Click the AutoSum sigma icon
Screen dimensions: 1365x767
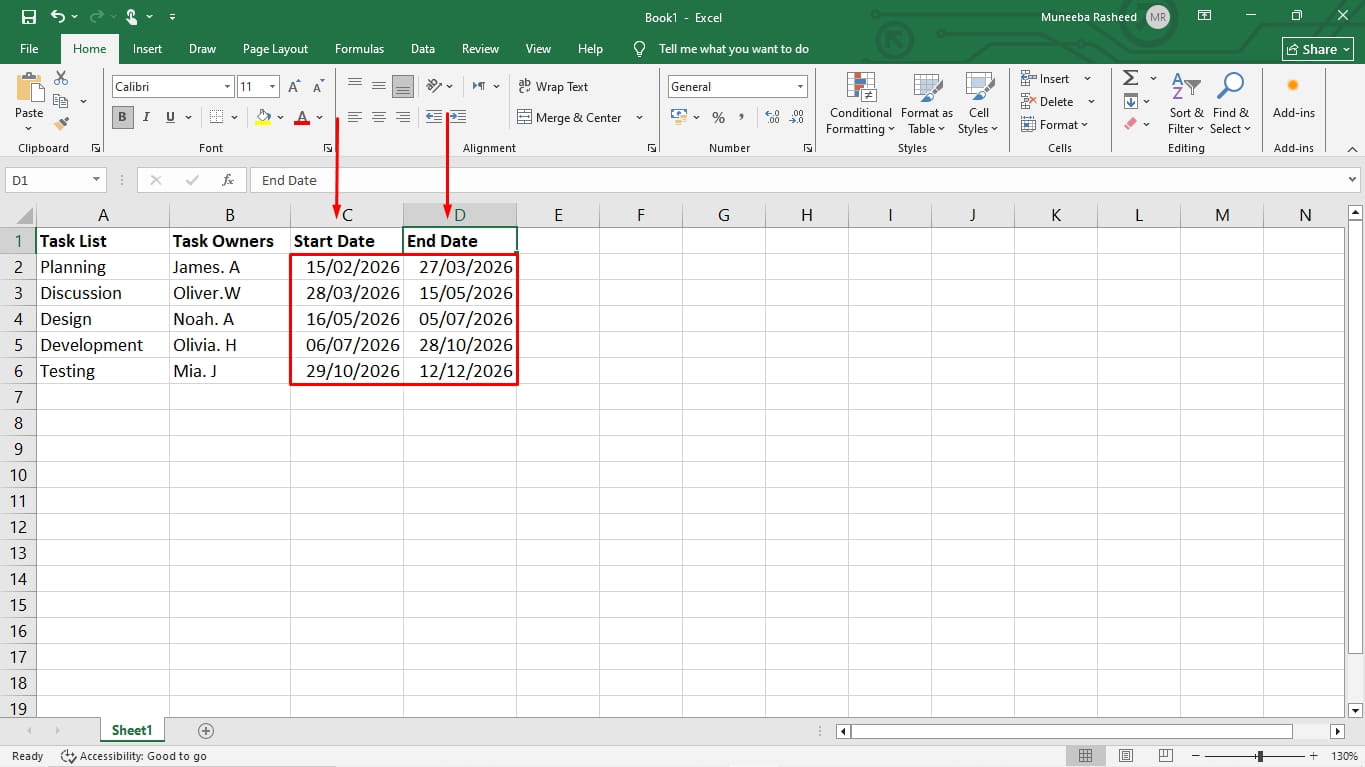point(1130,78)
